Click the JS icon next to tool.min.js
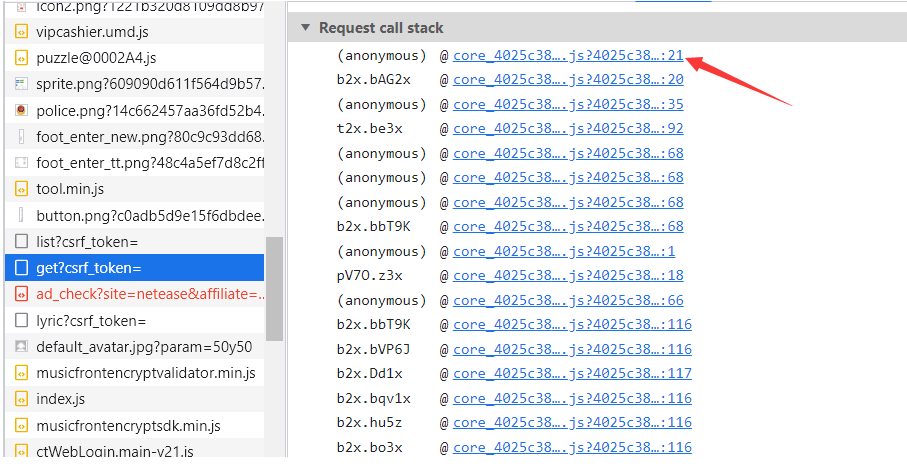Viewport: 907px width, 467px height. (x=21, y=189)
